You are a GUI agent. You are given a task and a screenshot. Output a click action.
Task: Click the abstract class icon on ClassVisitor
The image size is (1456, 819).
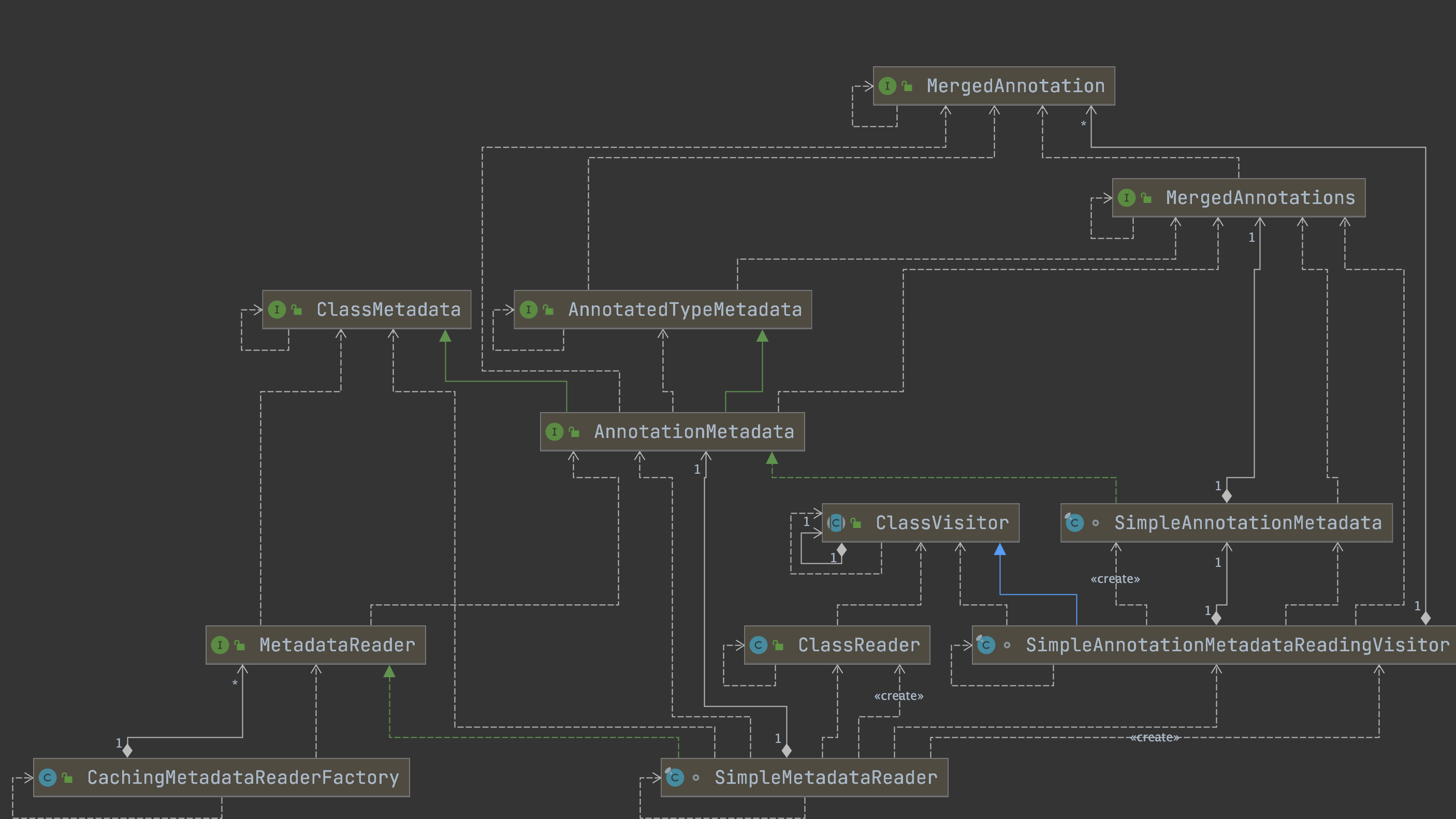(835, 523)
